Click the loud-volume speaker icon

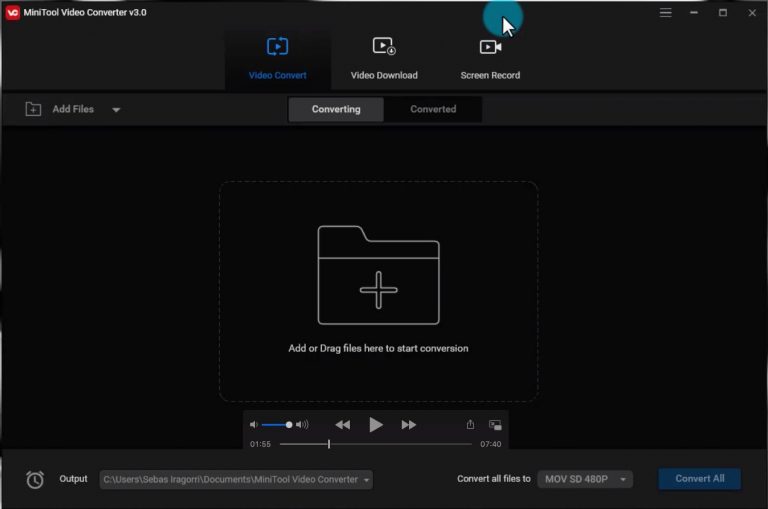click(x=302, y=425)
